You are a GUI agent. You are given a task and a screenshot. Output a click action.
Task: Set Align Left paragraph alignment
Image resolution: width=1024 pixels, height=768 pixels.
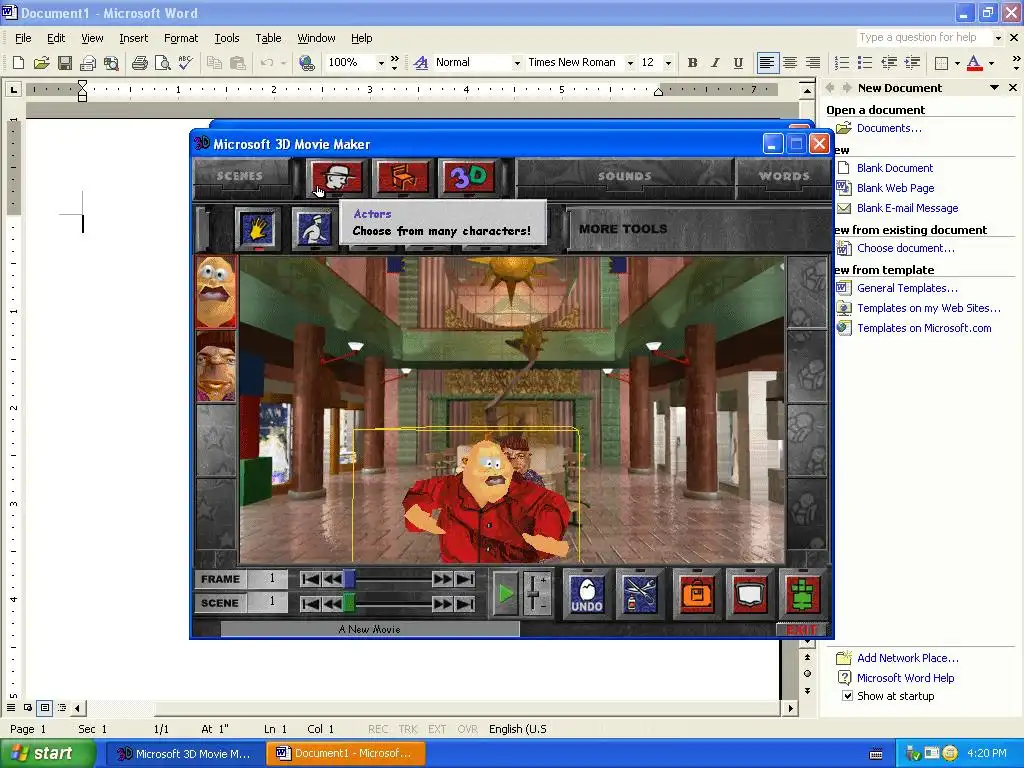tap(767, 63)
